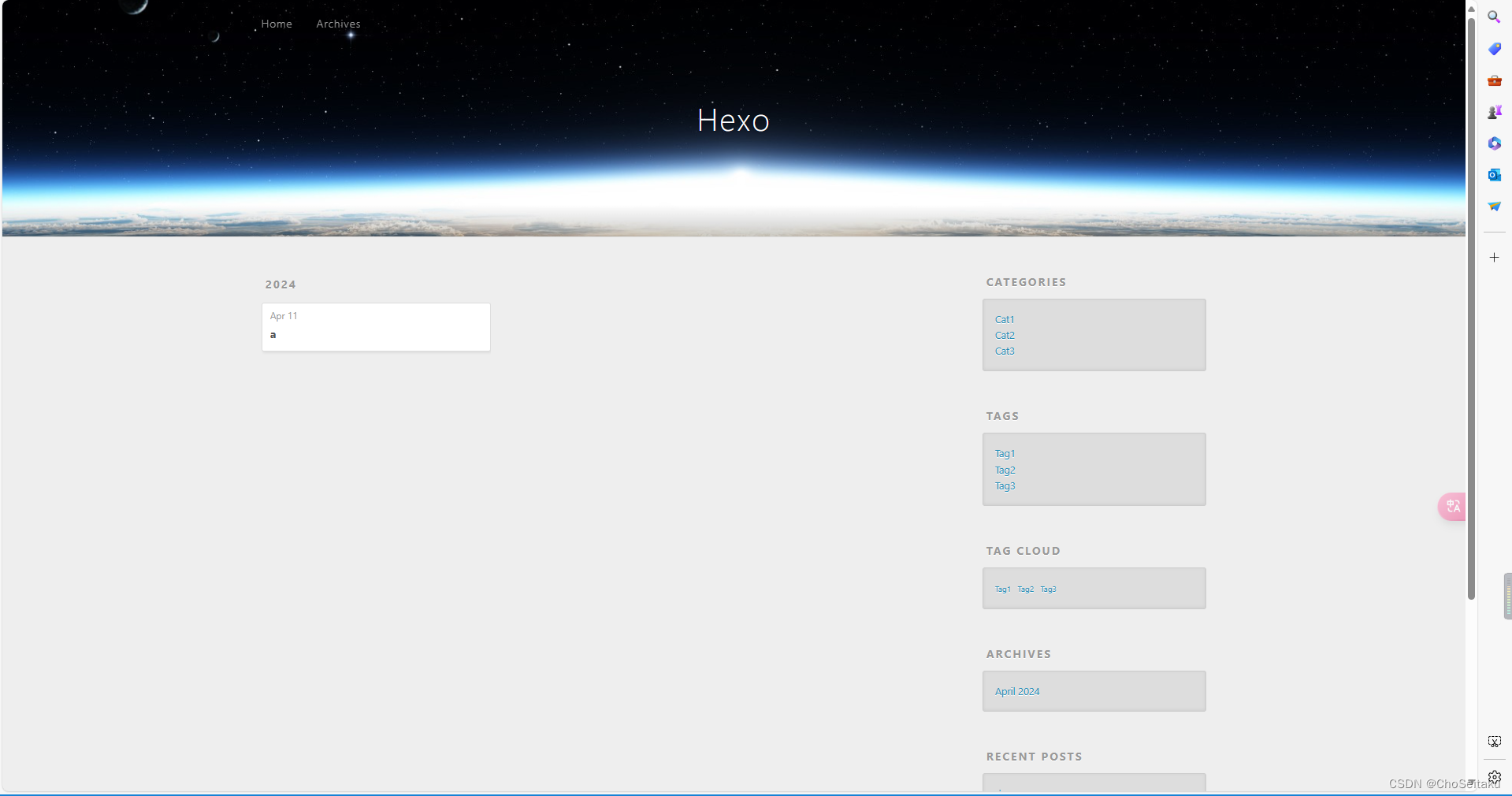Click the page scrollbar up arrow

(x=1471, y=8)
